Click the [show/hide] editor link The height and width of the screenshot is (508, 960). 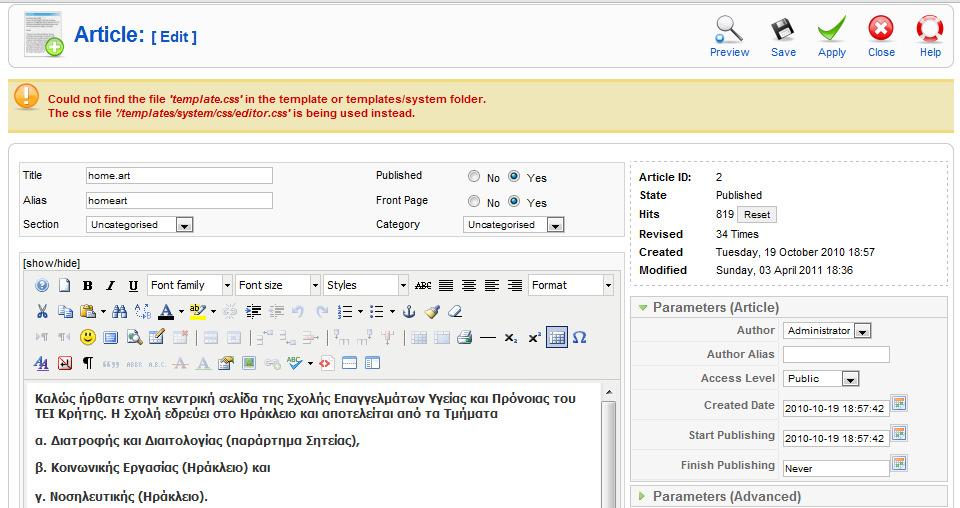[x=51, y=263]
